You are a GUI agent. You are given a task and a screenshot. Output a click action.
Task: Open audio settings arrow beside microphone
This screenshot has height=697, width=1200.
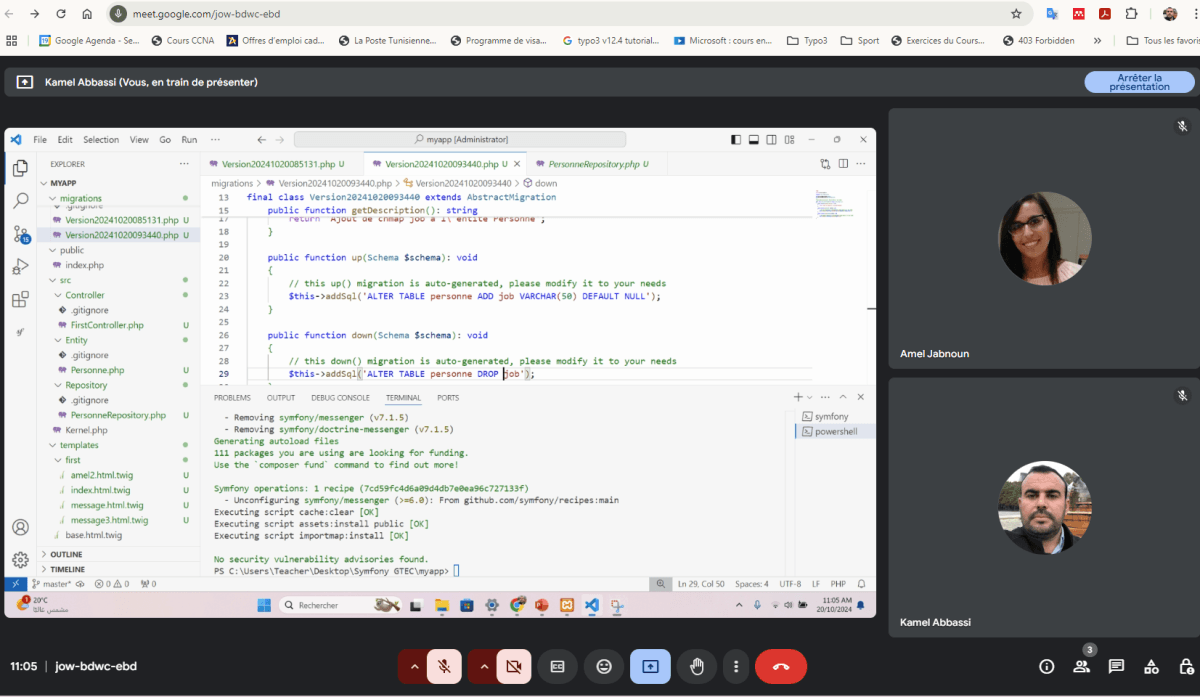click(414, 666)
